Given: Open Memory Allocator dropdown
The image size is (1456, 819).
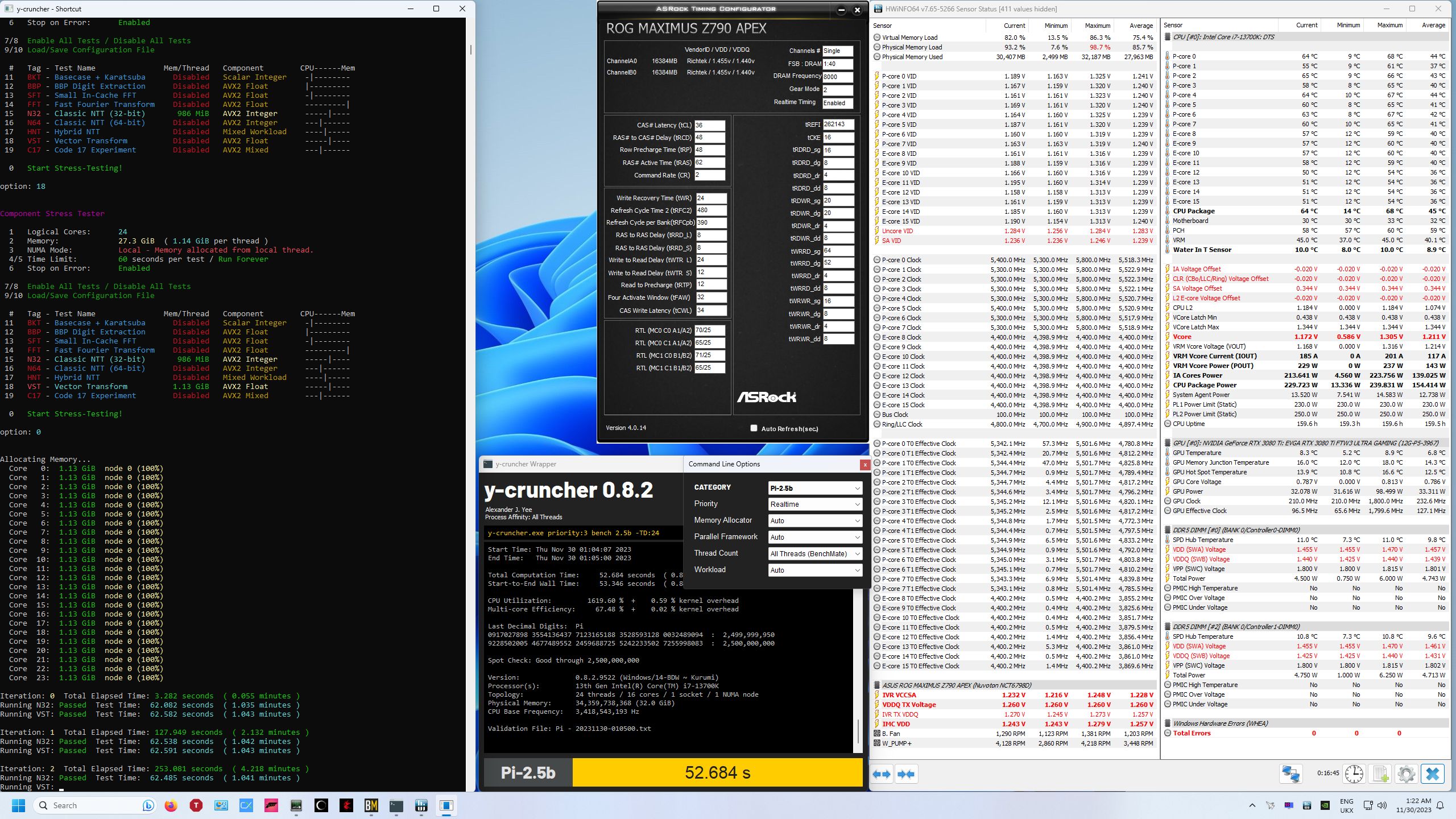Looking at the screenshot, I should [x=815, y=521].
